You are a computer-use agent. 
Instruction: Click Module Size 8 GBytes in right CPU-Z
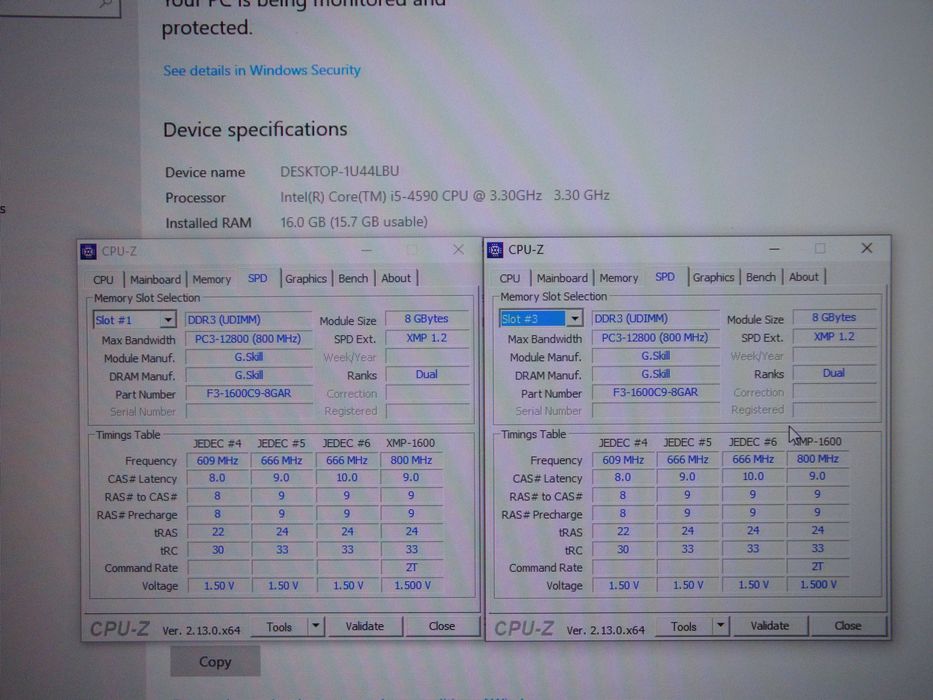(834, 318)
